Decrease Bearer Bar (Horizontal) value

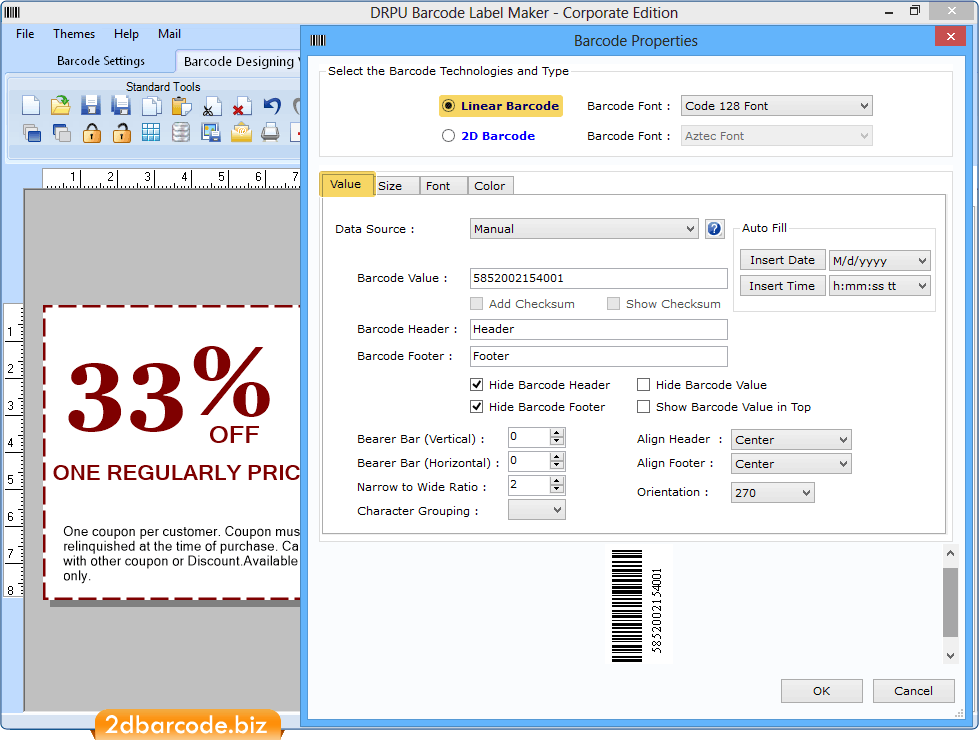[x=557, y=466]
